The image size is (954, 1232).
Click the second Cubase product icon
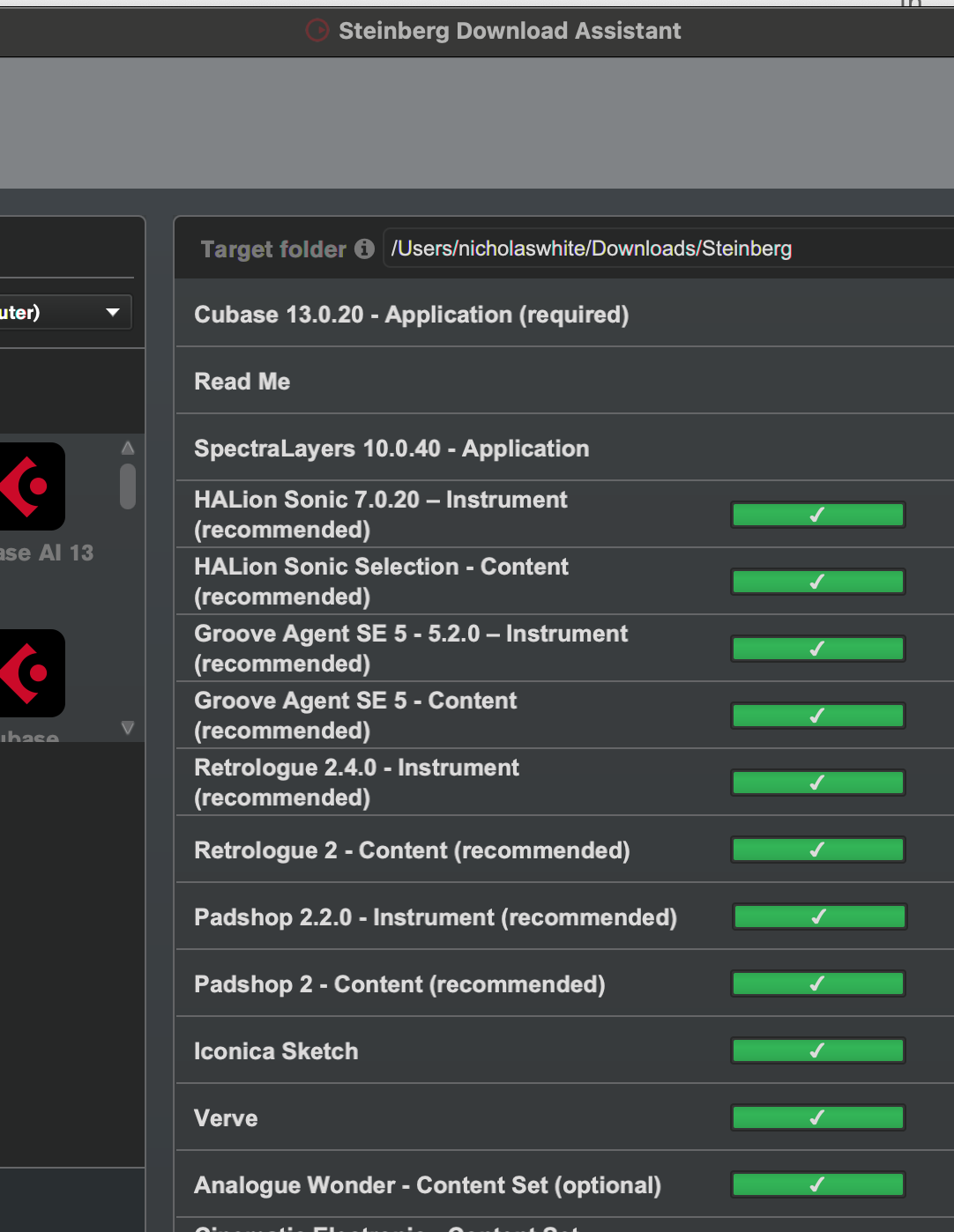coord(32,673)
